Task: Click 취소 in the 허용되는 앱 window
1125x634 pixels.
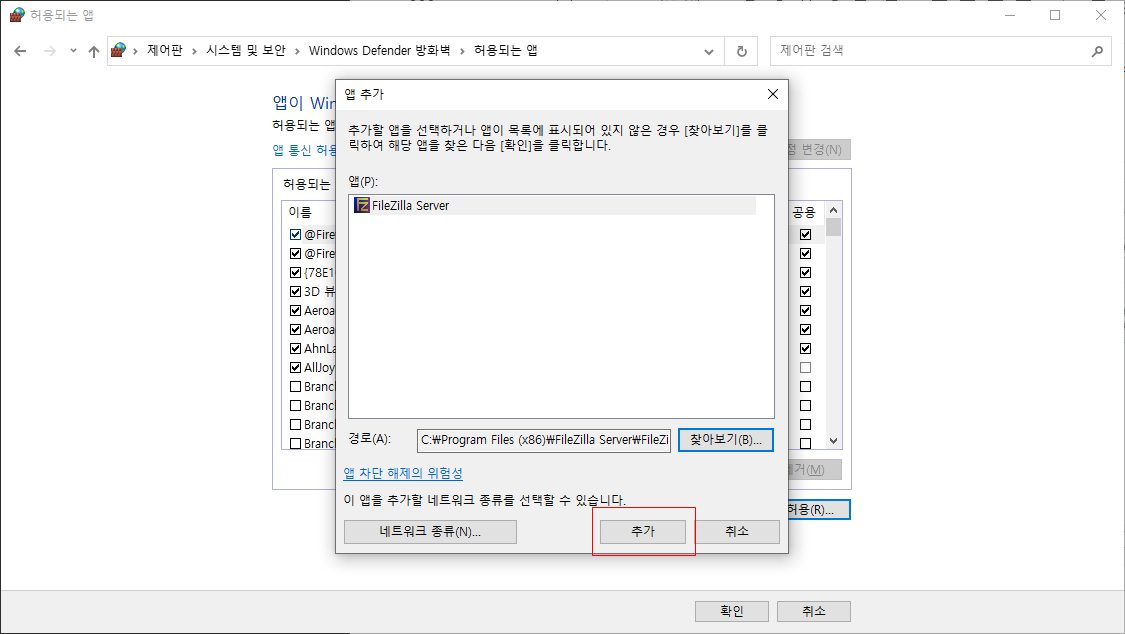Action: click(x=814, y=611)
